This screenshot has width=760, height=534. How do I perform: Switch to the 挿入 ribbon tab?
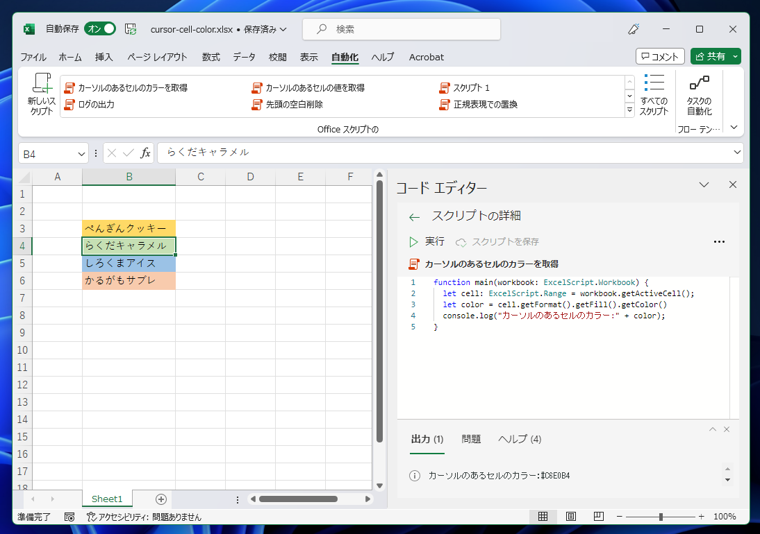[104, 57]
